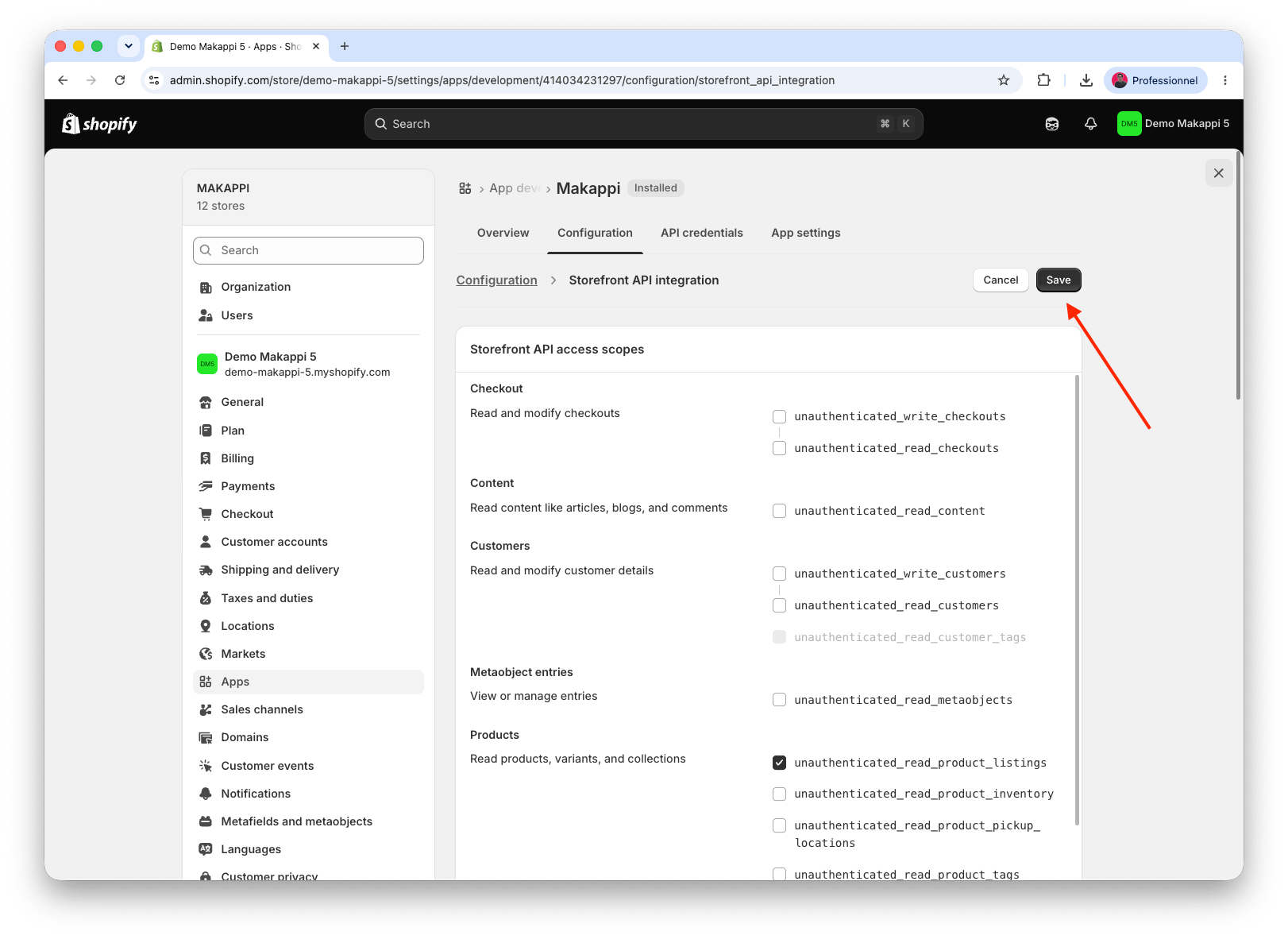1288x939 pixels.
Task: Click the Configuration breadcrumb link
Action: click(496, 280)
